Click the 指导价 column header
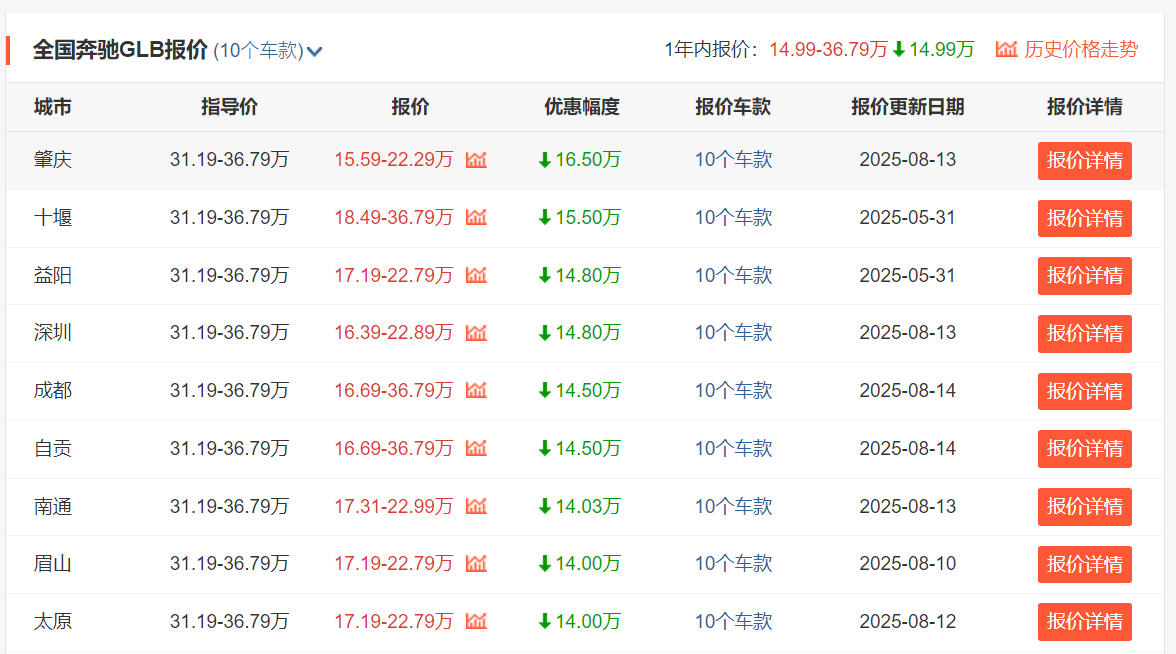1176x654 pixels. click(230, 106)
